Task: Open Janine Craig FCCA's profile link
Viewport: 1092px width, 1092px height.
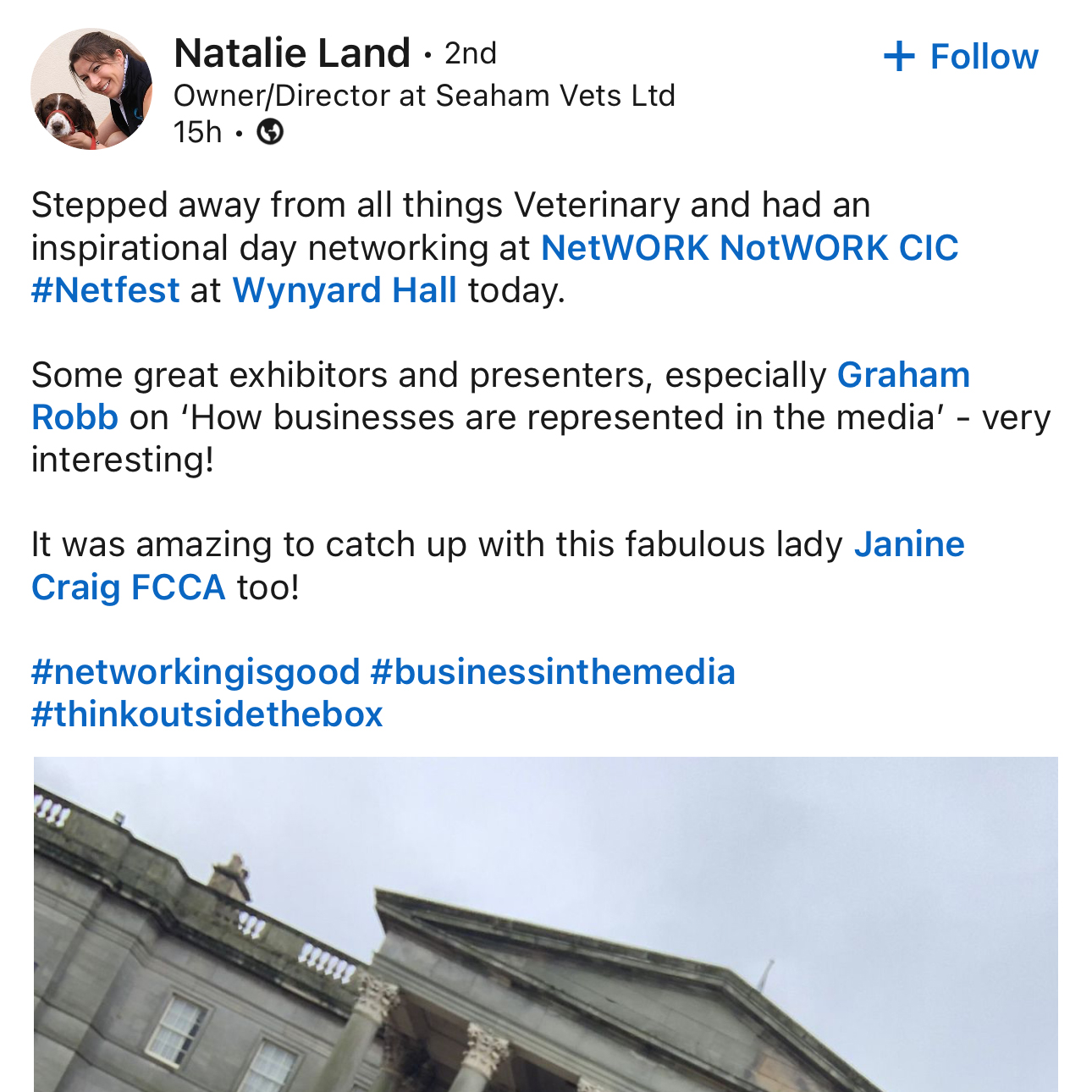Action: coord(909,544)
